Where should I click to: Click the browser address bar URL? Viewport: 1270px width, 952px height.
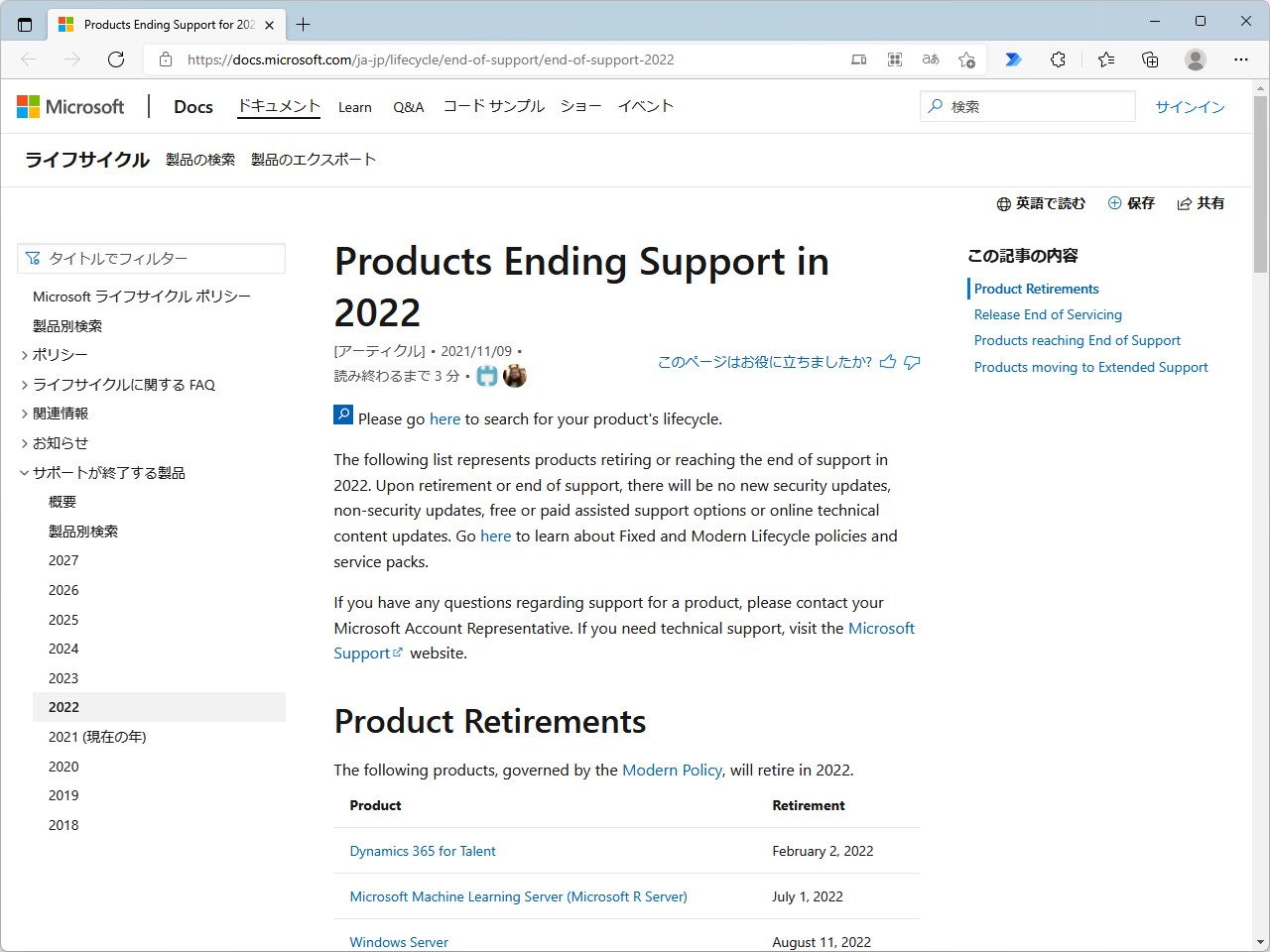431,59
